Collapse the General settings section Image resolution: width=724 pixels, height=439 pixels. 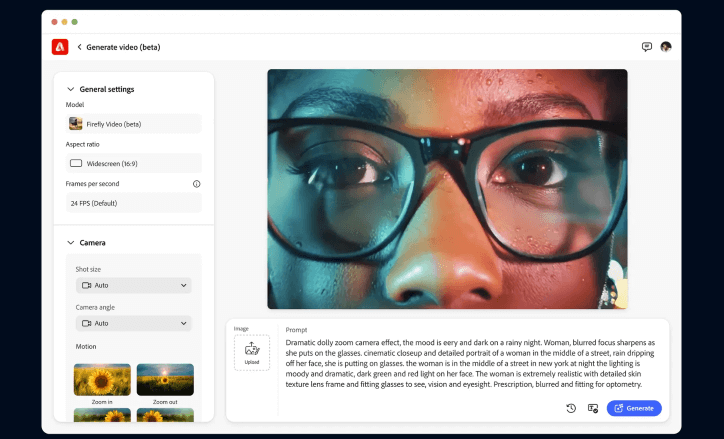pyautogui.click(x=71, y=89)
